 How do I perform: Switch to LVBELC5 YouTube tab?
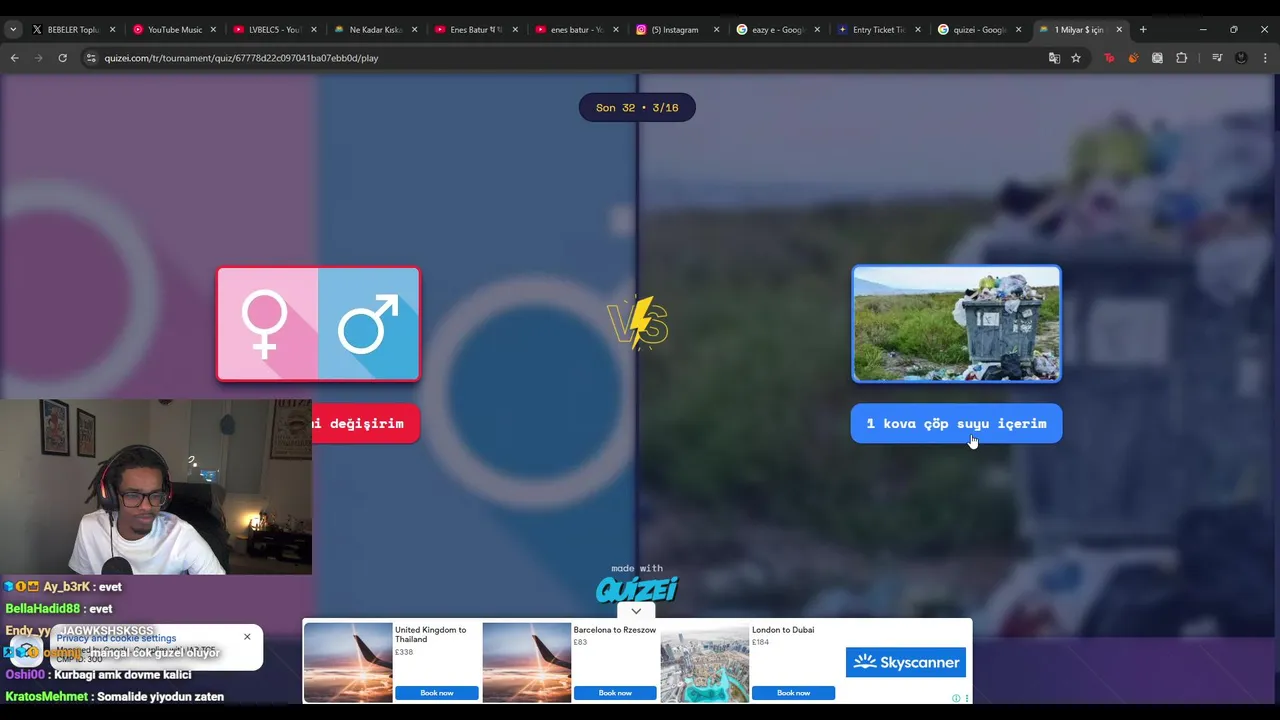275,30
